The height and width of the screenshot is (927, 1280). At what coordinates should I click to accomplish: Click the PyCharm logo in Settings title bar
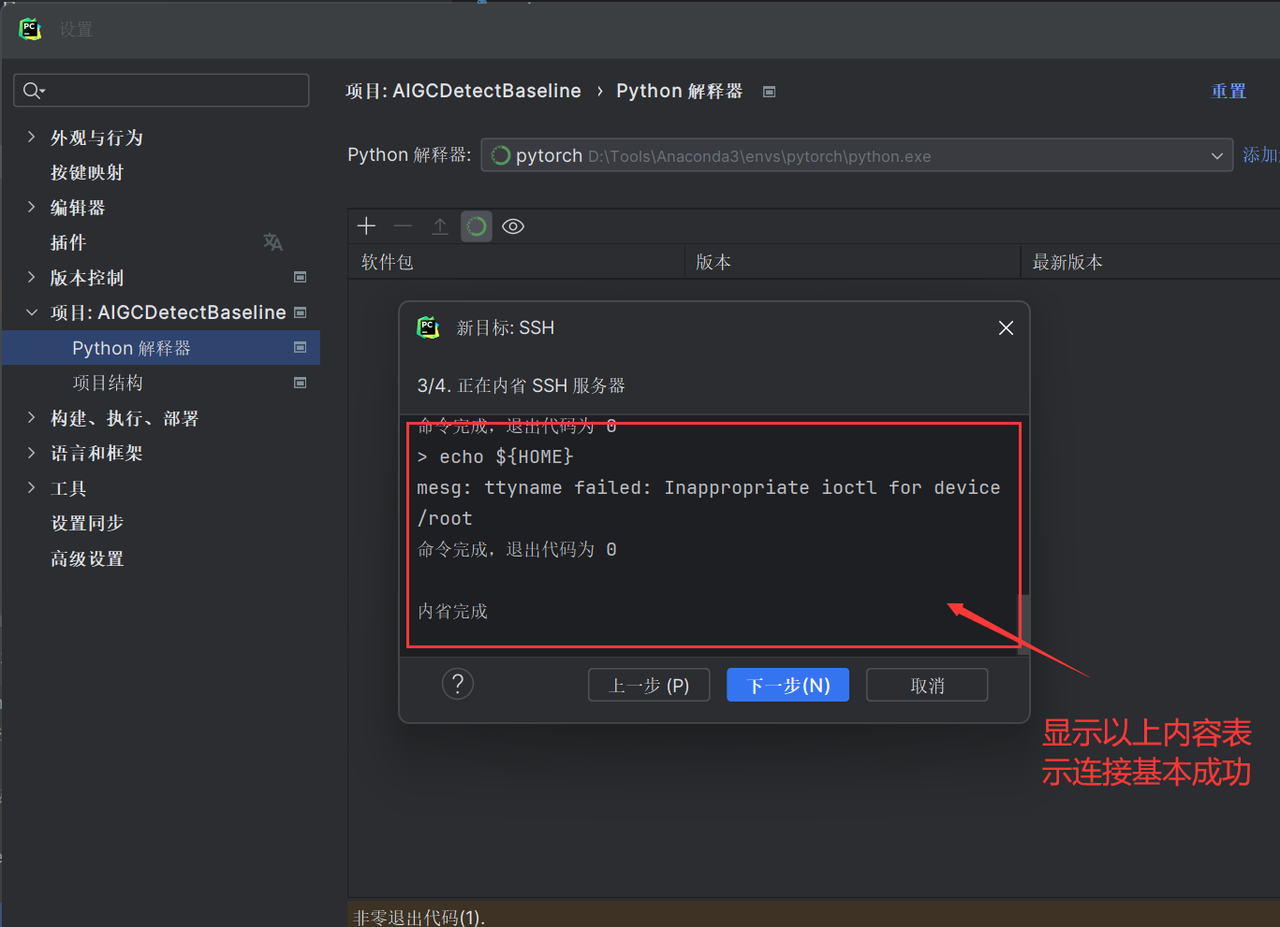point(31,28)
